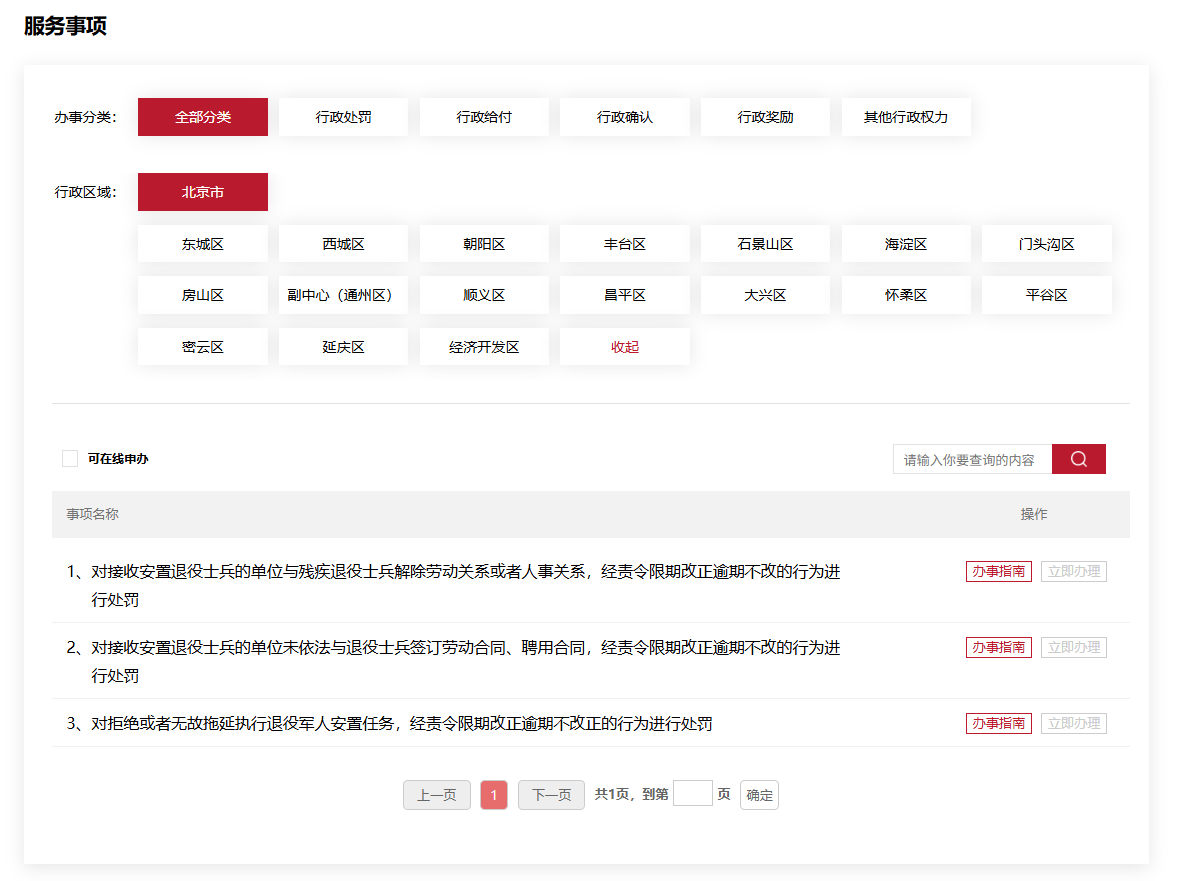Screen dimensions: 1177x881
Task: Click page number 1 in pagination
Action: coord(493,794)
